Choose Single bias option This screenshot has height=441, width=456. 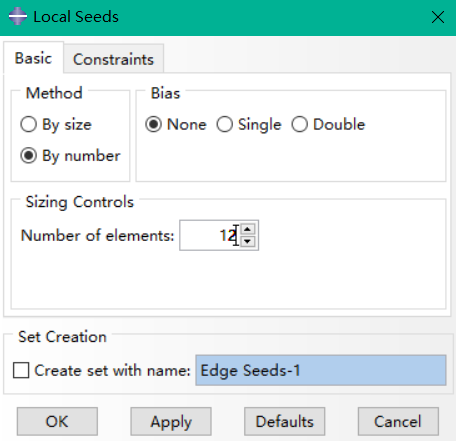224,124
